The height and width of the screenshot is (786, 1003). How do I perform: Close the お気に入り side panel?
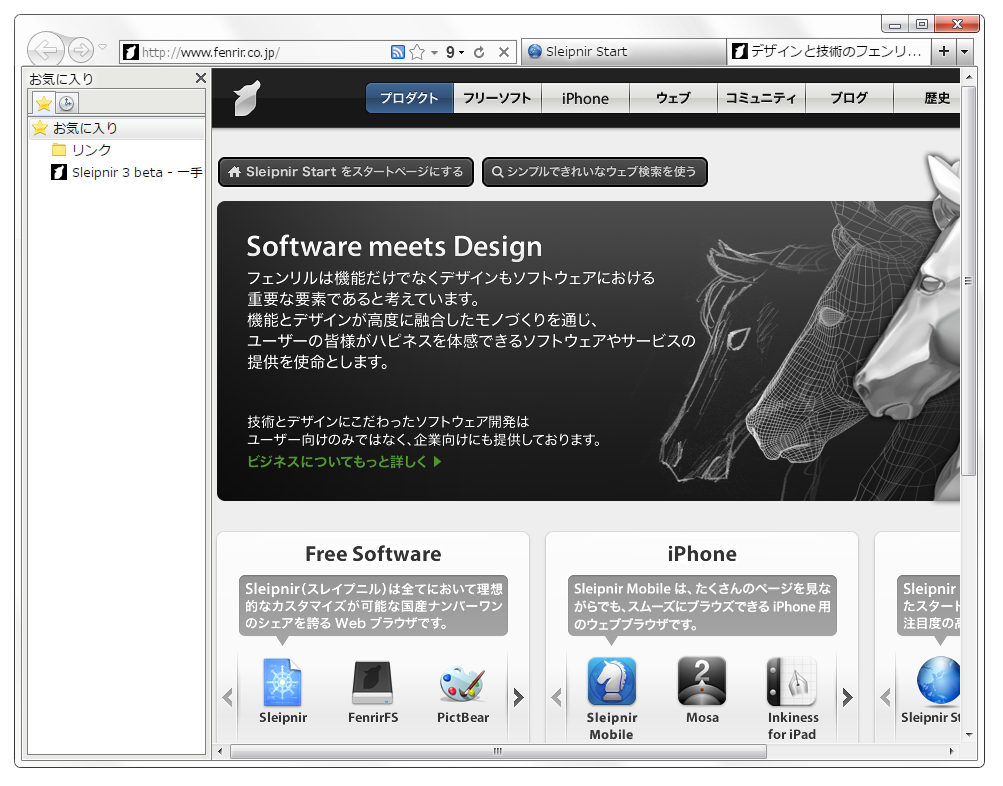(x=200, y=78)
